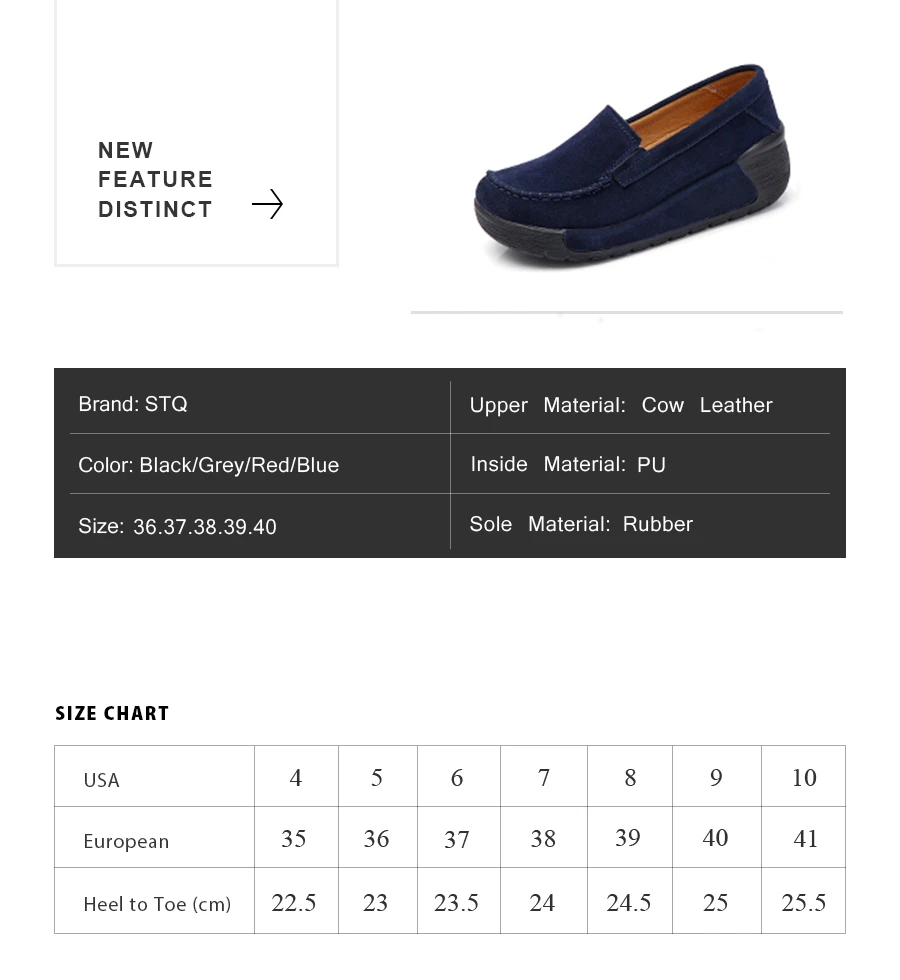Click Inside Material: PU text
The image size is (900, 980).
click(568, 464)
